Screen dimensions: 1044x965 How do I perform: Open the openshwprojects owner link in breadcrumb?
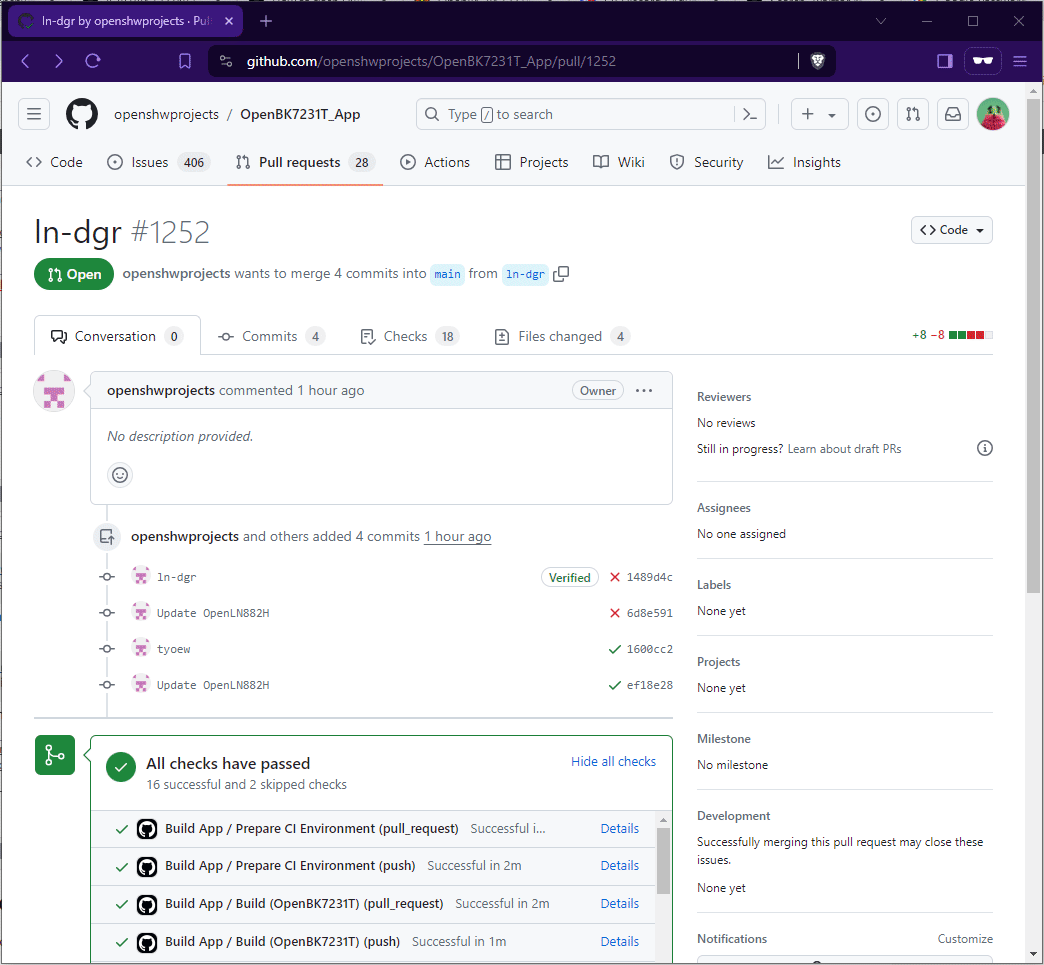coord(166,115)
